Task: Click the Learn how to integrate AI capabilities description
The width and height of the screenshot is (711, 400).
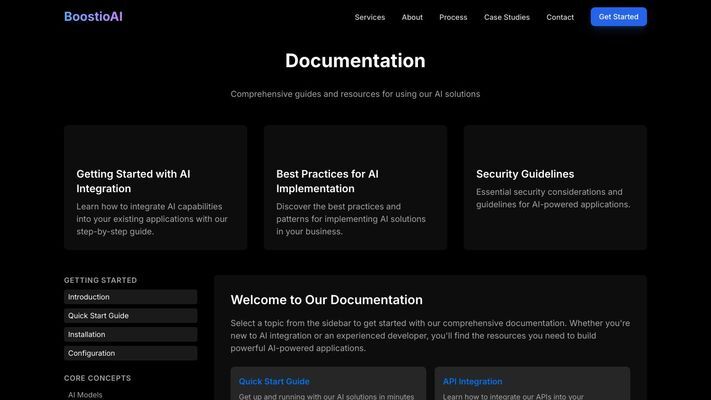Action: (152, 219)
